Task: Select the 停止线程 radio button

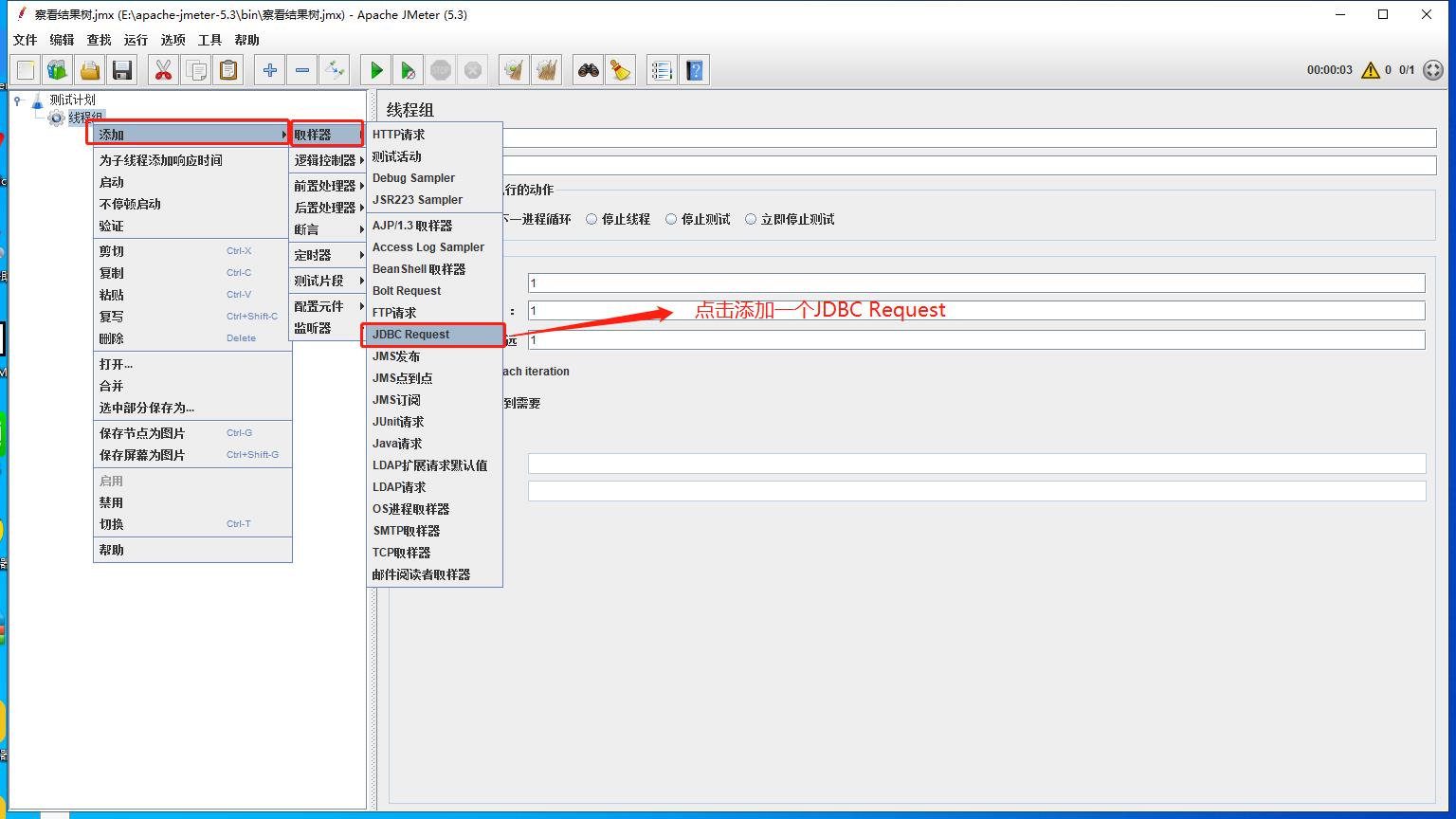Action: click(x=618, y=219)
